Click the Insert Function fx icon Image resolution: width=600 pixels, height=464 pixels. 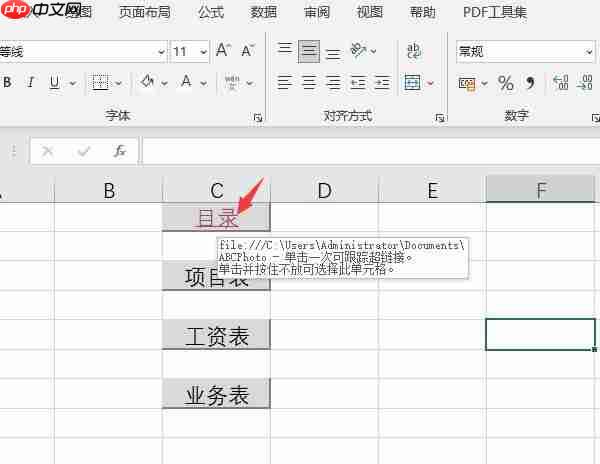[x=120, y=151]
